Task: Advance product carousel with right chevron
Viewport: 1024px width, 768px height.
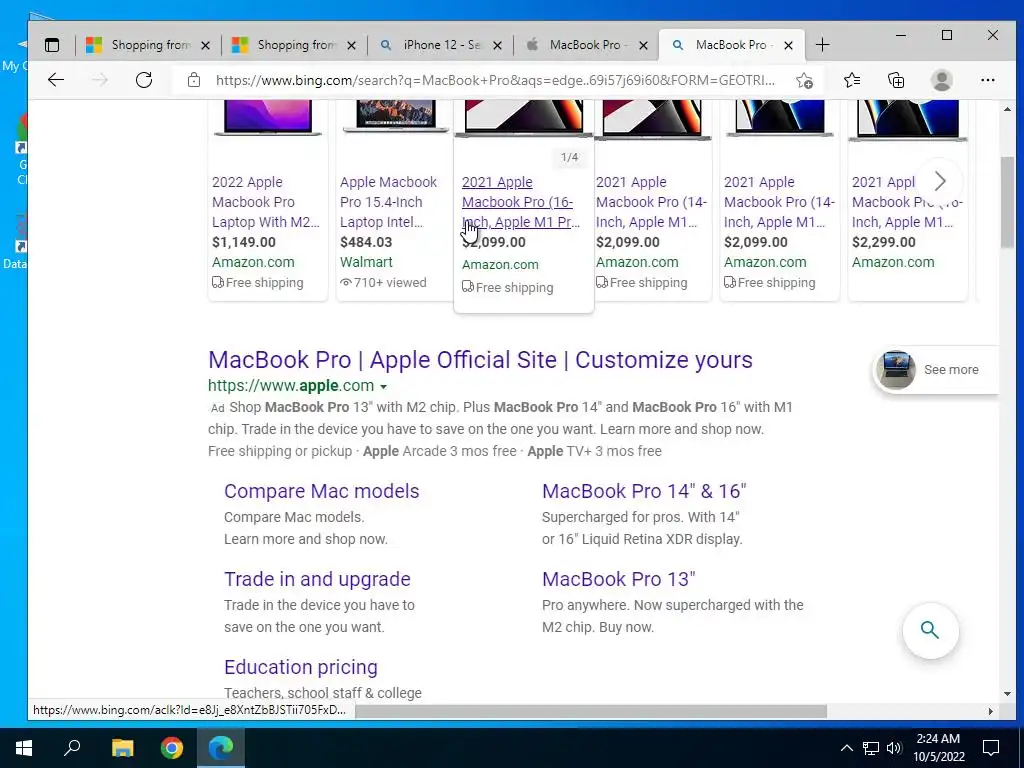Action: pos(940,182)
